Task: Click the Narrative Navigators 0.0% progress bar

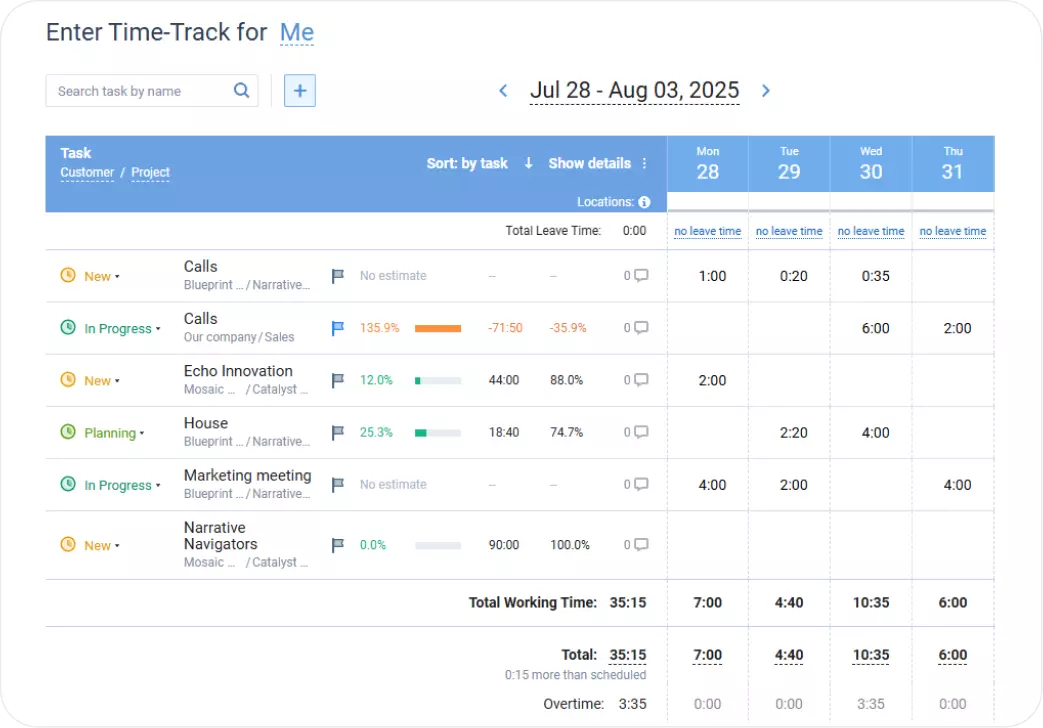Action: [x=438, y=545]
